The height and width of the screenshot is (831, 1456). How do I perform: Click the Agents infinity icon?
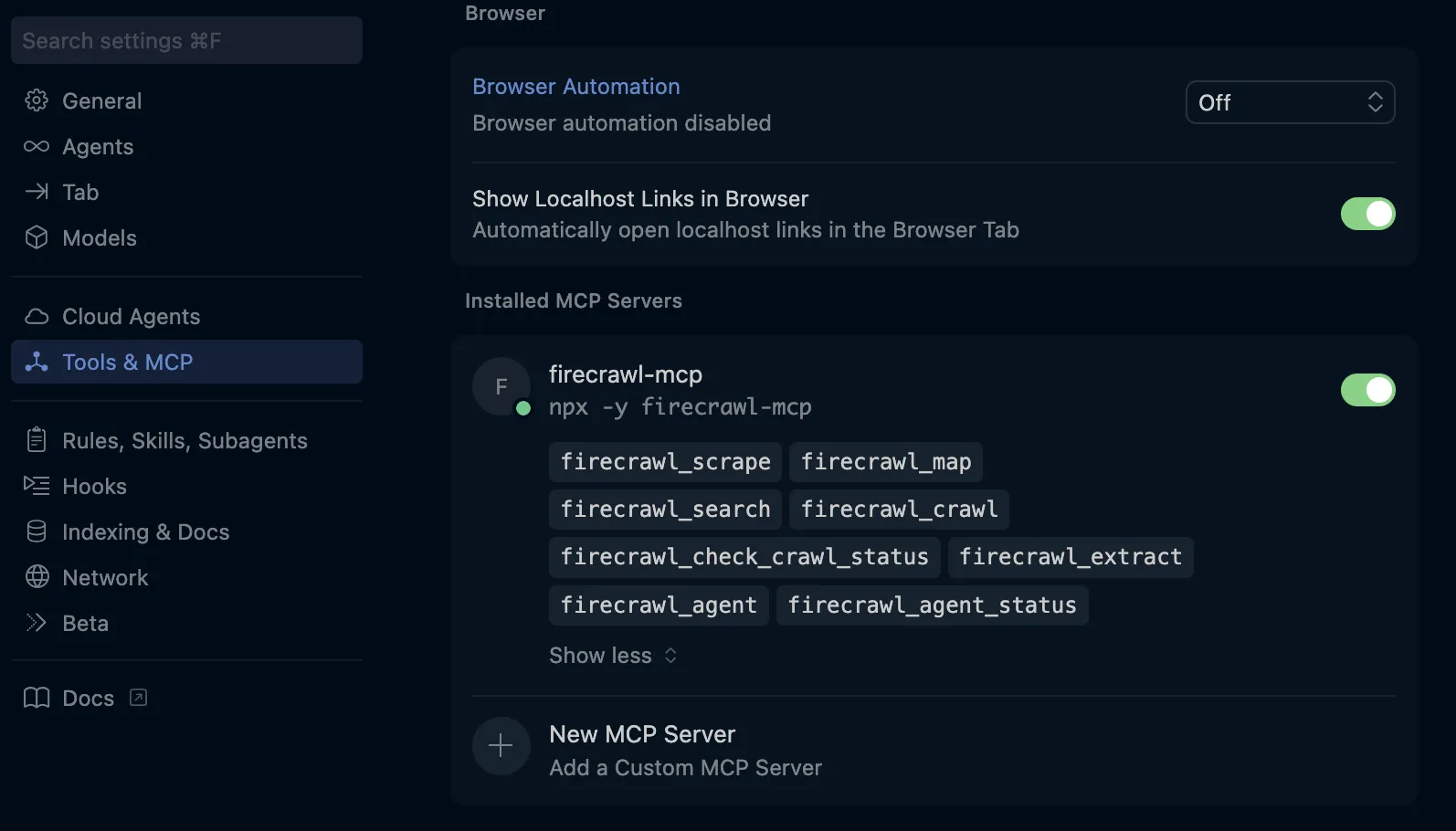click(x=37, y=146)
